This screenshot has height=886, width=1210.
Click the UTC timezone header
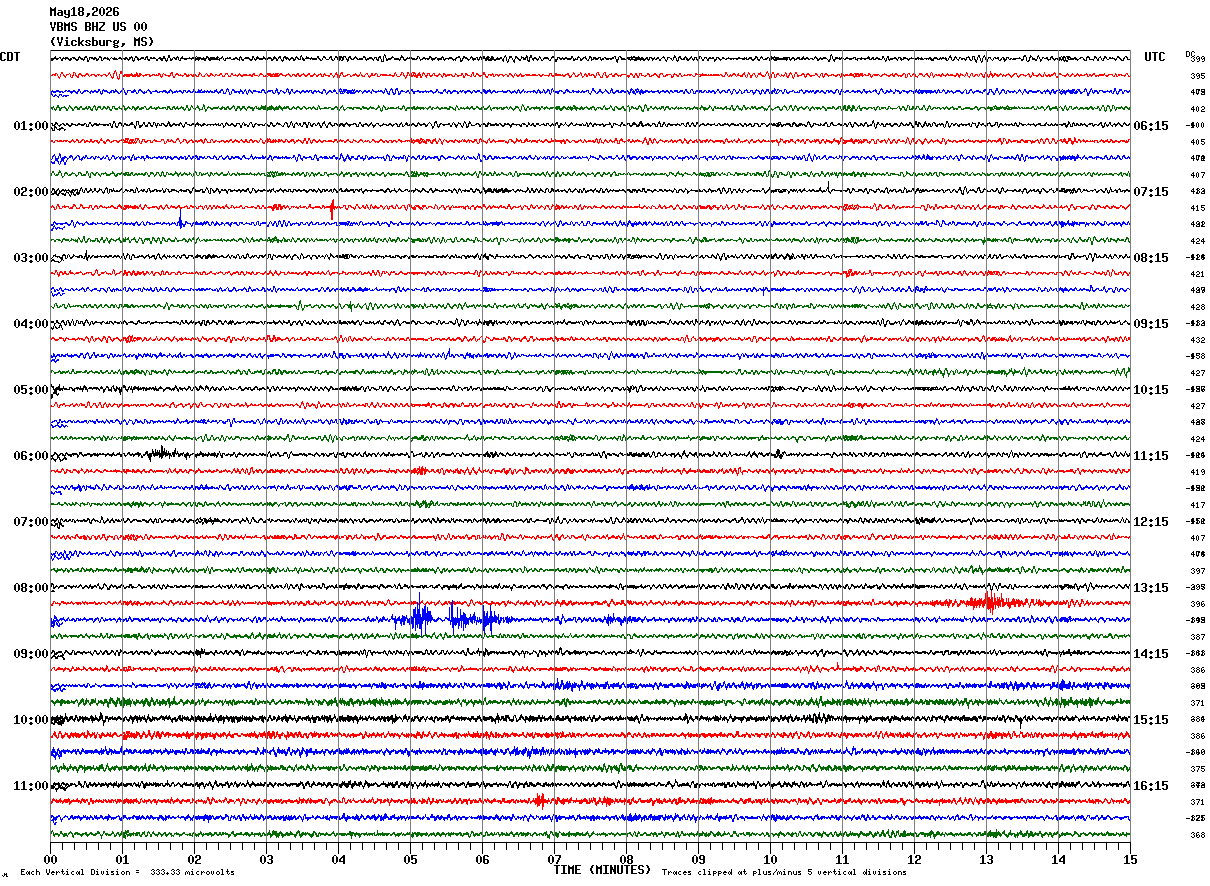(x=1155, y=57)
